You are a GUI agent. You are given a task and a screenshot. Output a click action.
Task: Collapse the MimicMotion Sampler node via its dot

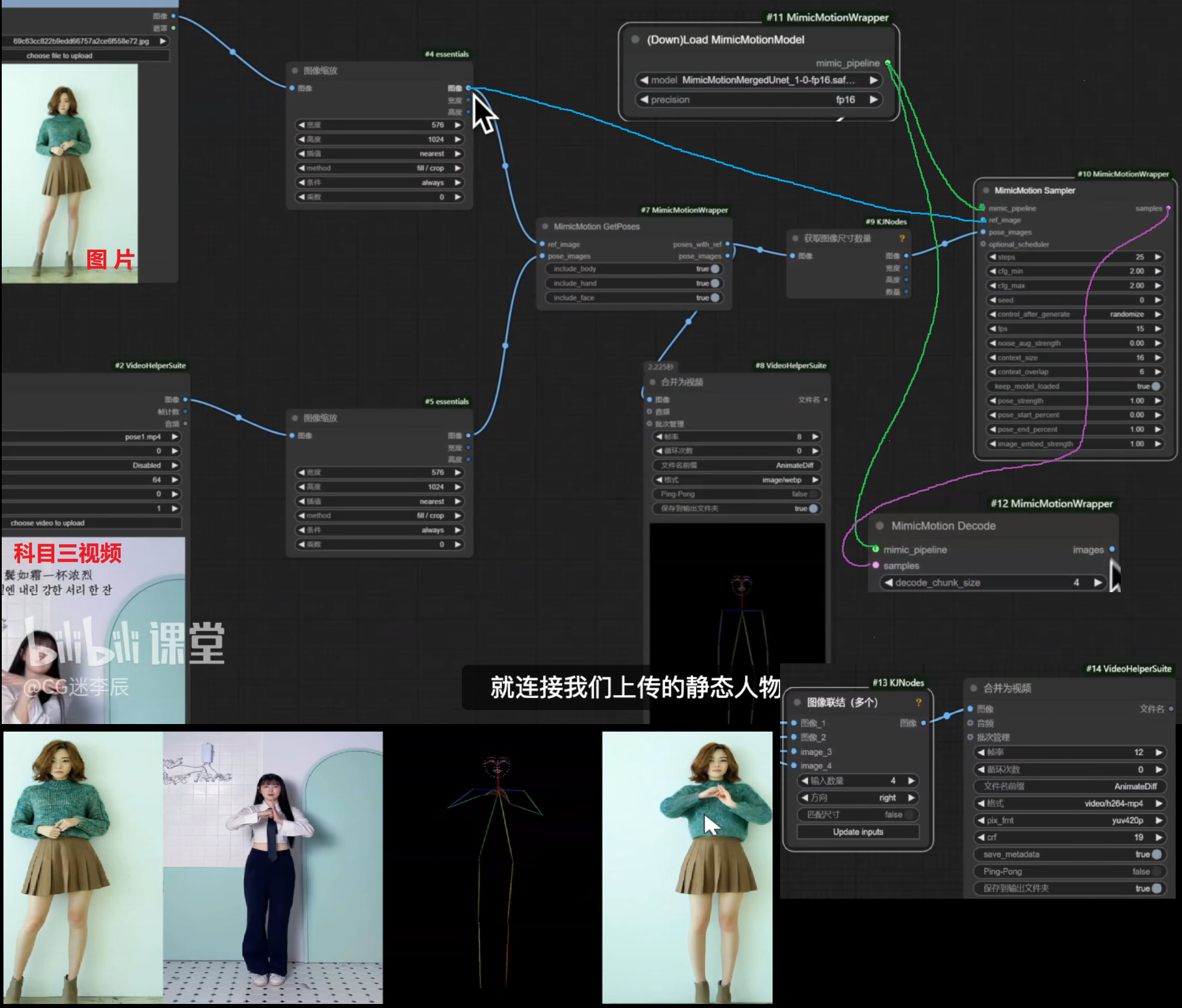[985, 190]
